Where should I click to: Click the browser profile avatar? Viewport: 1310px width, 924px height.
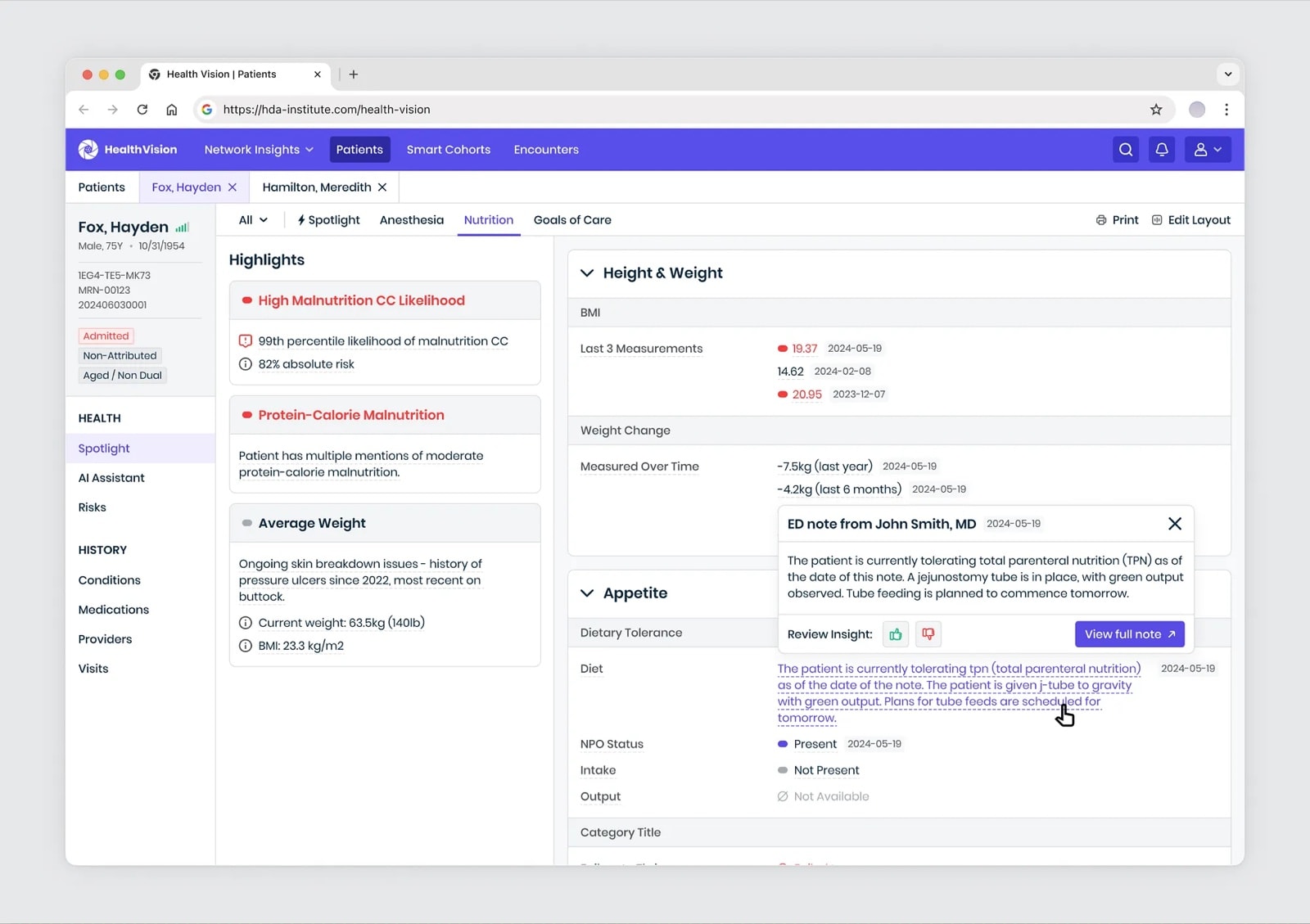[1197, 110]
